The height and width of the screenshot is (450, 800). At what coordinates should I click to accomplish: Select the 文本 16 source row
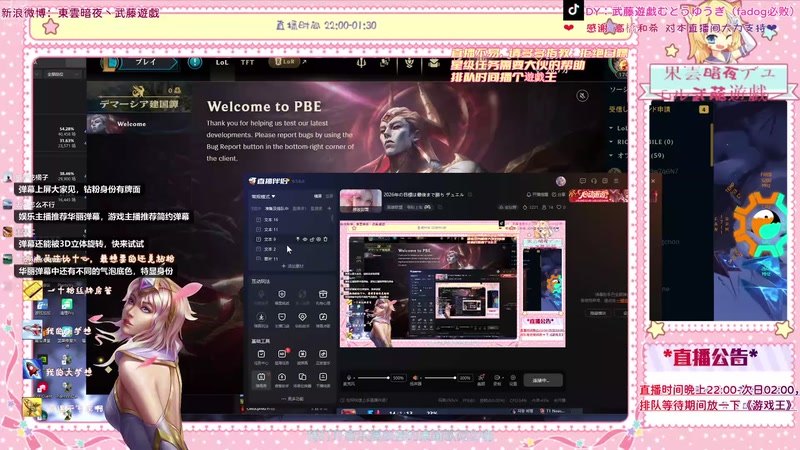[x=292, y=219]
